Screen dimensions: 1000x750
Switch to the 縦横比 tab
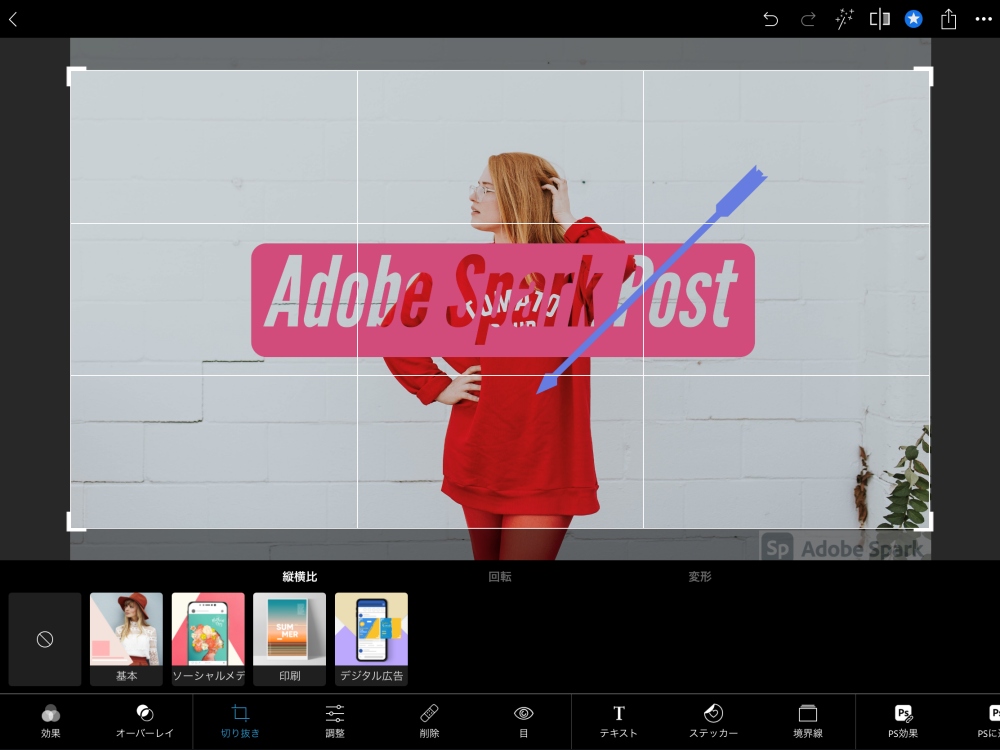(300, 577)
